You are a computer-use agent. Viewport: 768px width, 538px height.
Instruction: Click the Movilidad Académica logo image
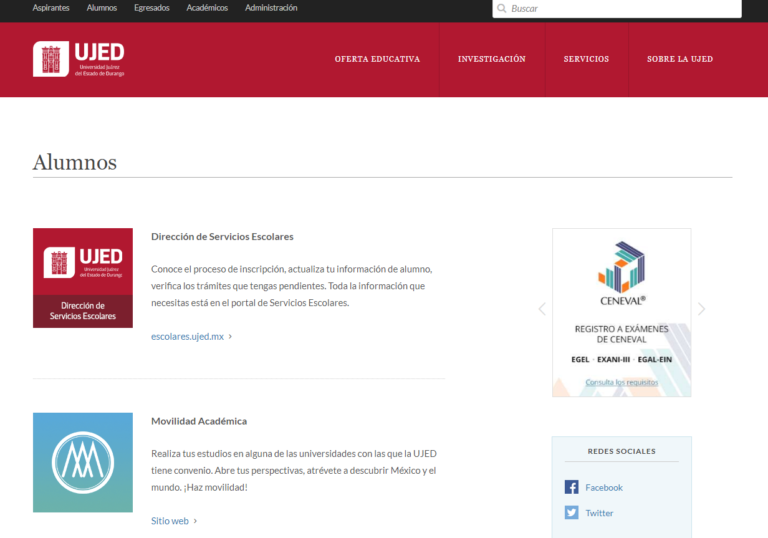pos(82,462)
